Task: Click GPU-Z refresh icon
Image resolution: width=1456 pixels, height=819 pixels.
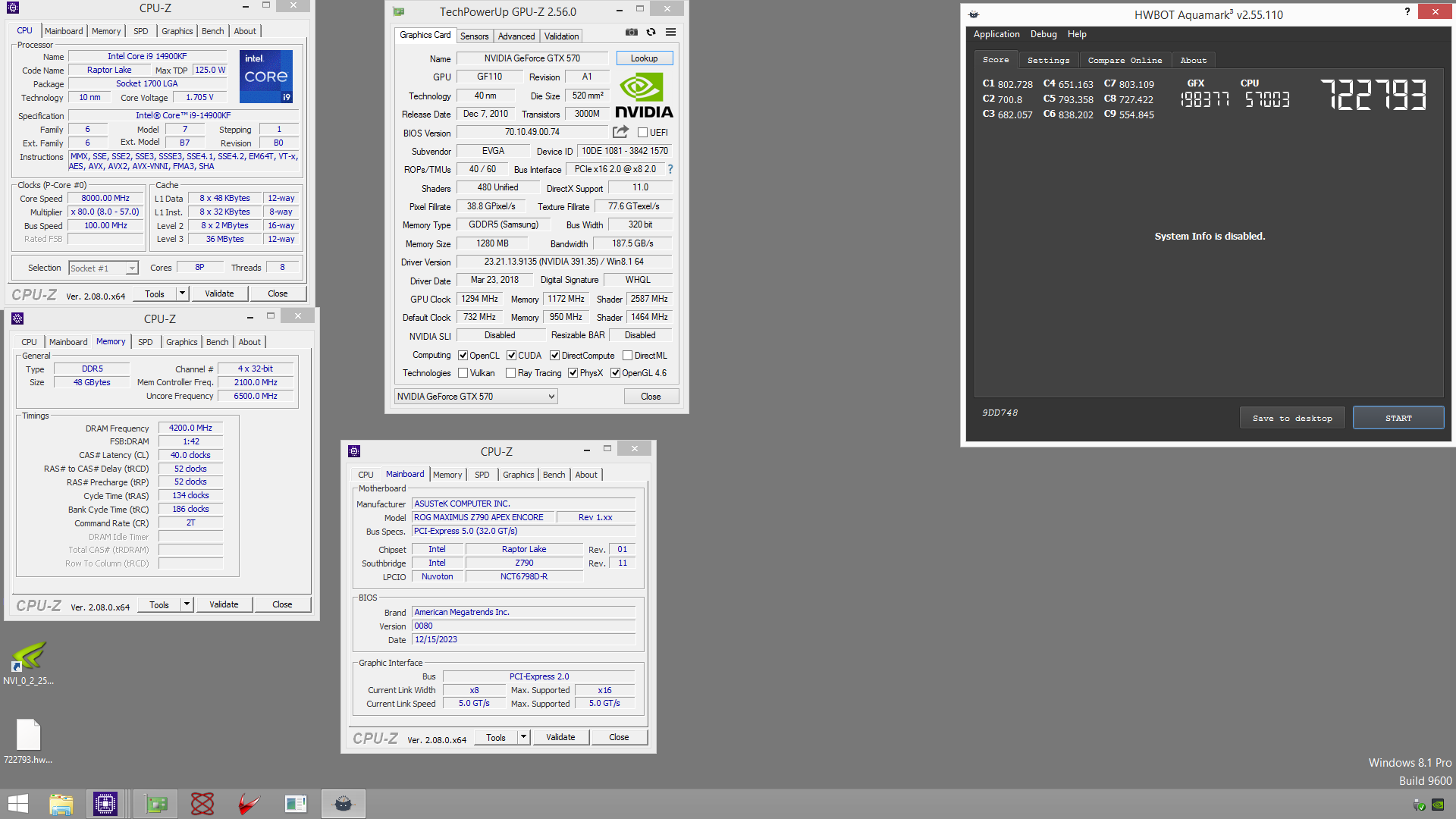Action: pyautogui.click(x=651, y=32)
